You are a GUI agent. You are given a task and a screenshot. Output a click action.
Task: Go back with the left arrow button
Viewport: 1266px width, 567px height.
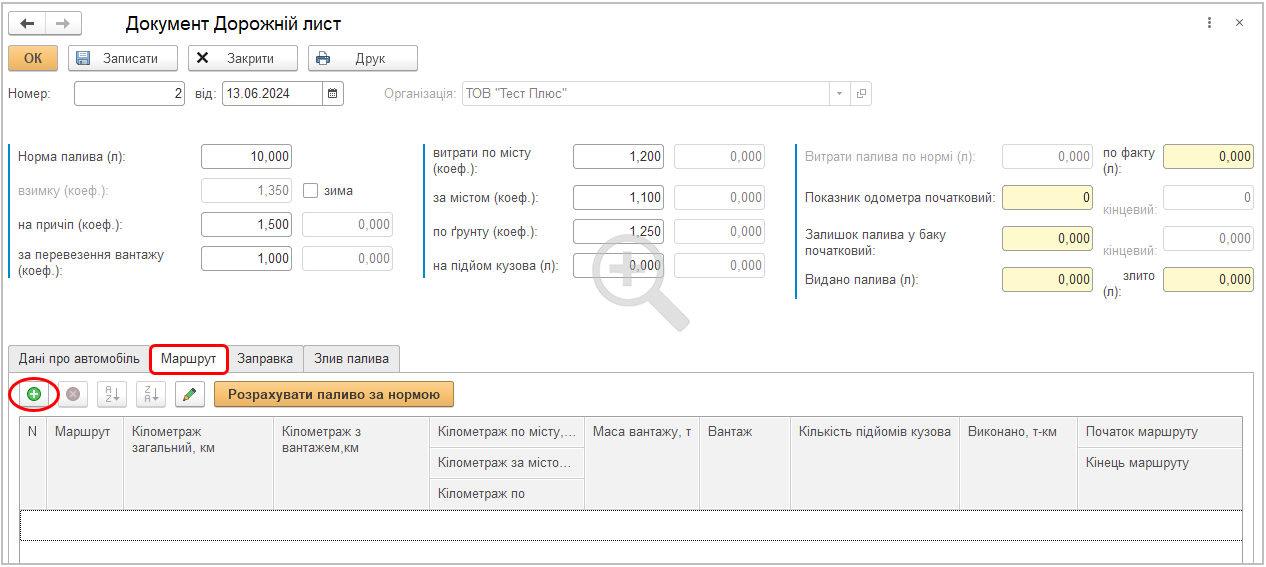pyautogui.click(x=27, y=23)
